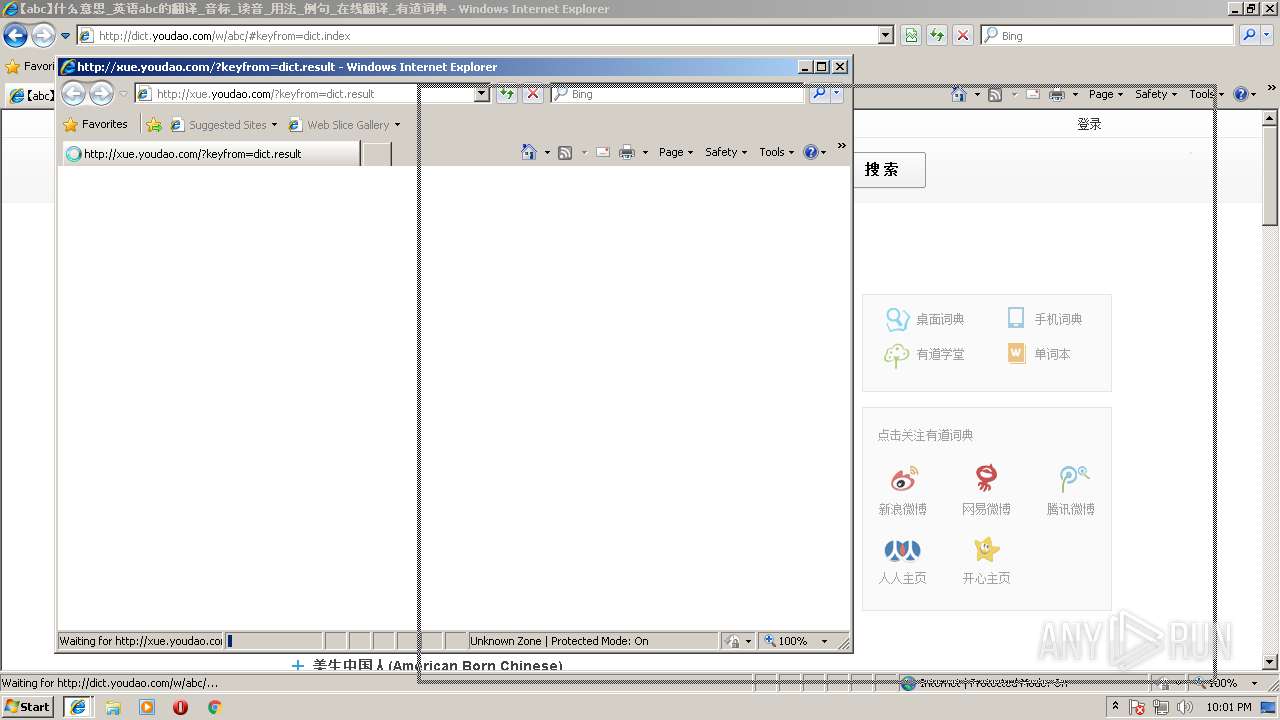The width and height of the screenshot is (1280, 720).
Task: Click the RSS Feeds icon in main window
Action: (995, 94)
